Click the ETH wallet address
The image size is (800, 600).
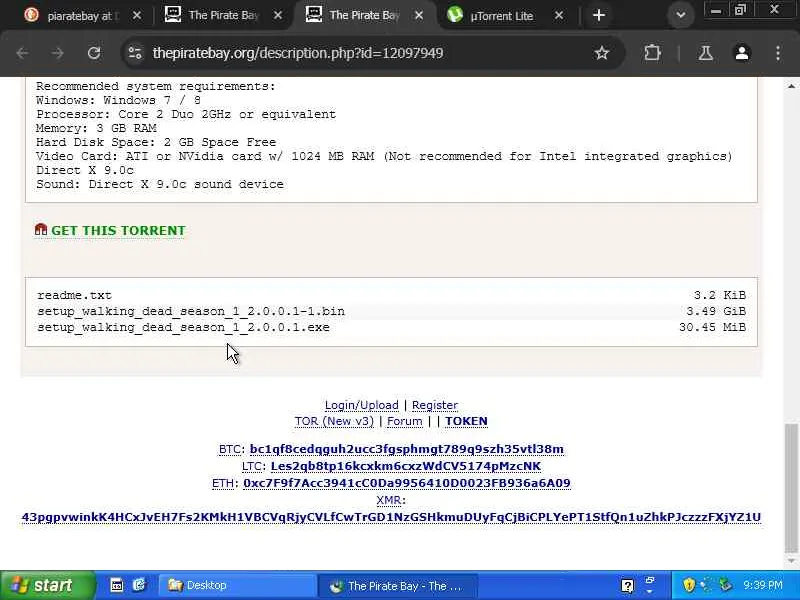pos(407,483)
